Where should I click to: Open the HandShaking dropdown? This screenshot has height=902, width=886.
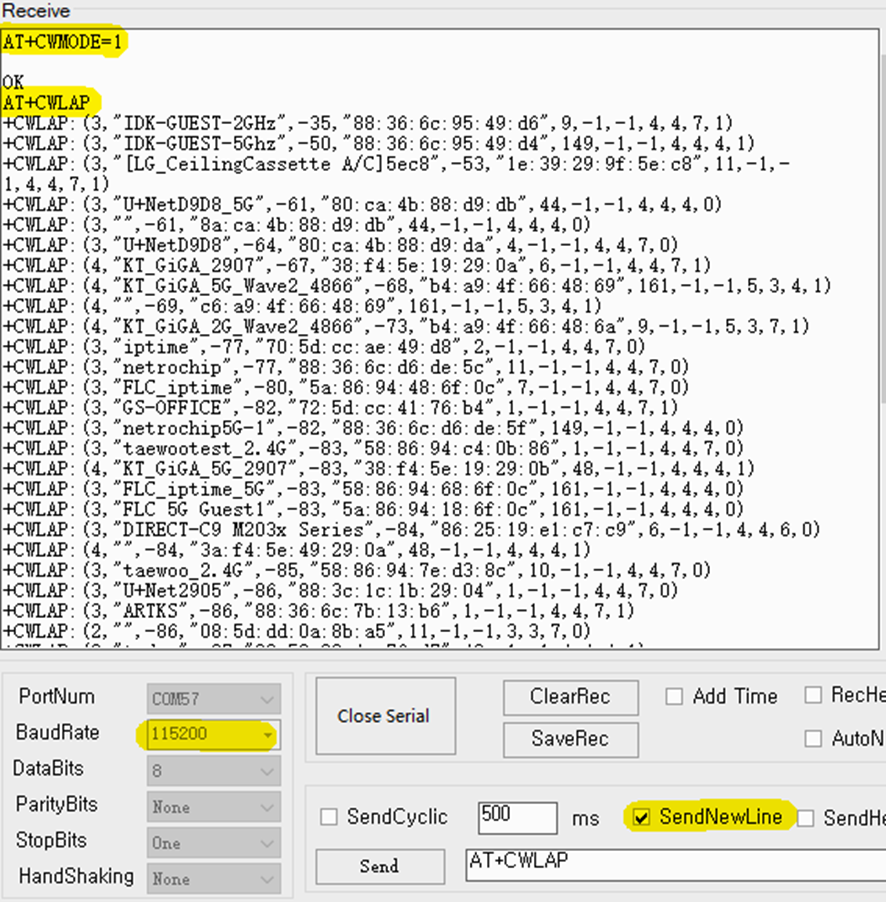(x=213, y=878)
